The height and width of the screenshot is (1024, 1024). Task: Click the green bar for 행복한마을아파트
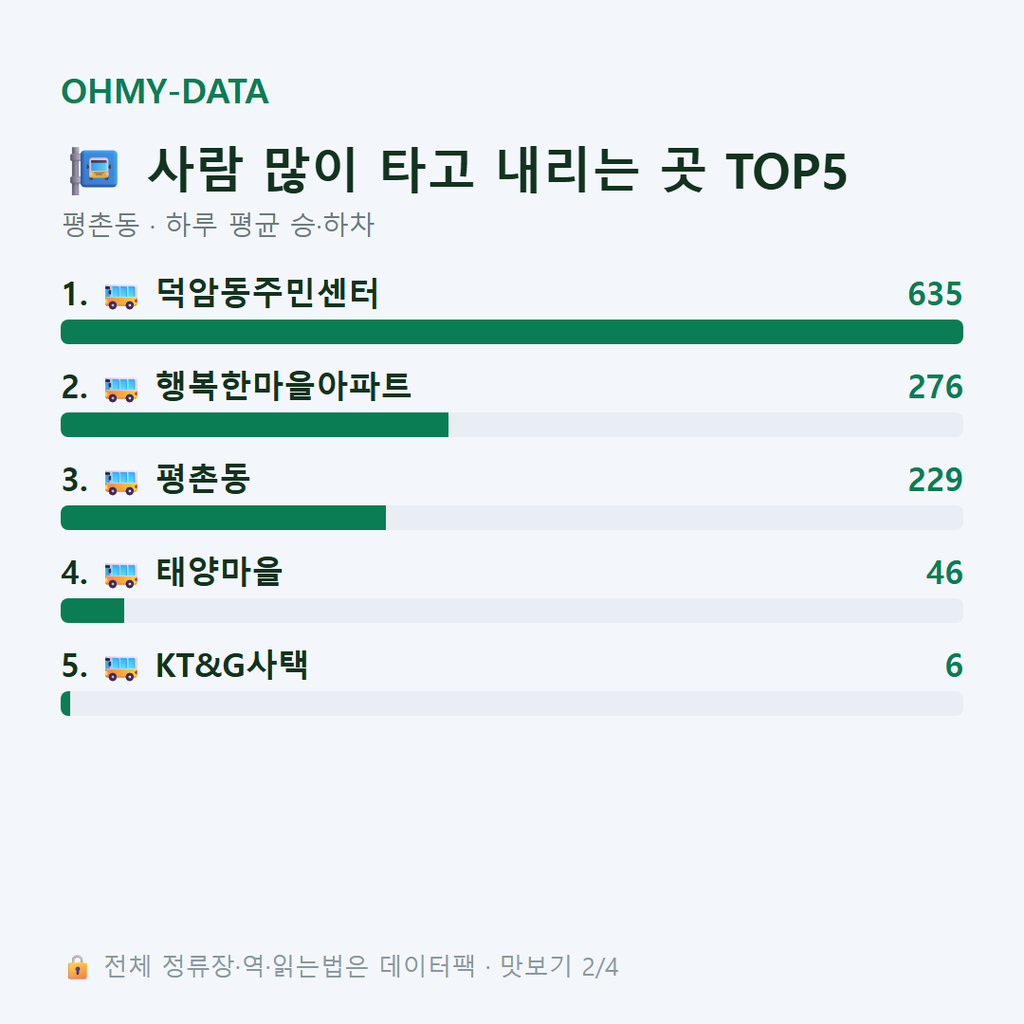[255, 424]
